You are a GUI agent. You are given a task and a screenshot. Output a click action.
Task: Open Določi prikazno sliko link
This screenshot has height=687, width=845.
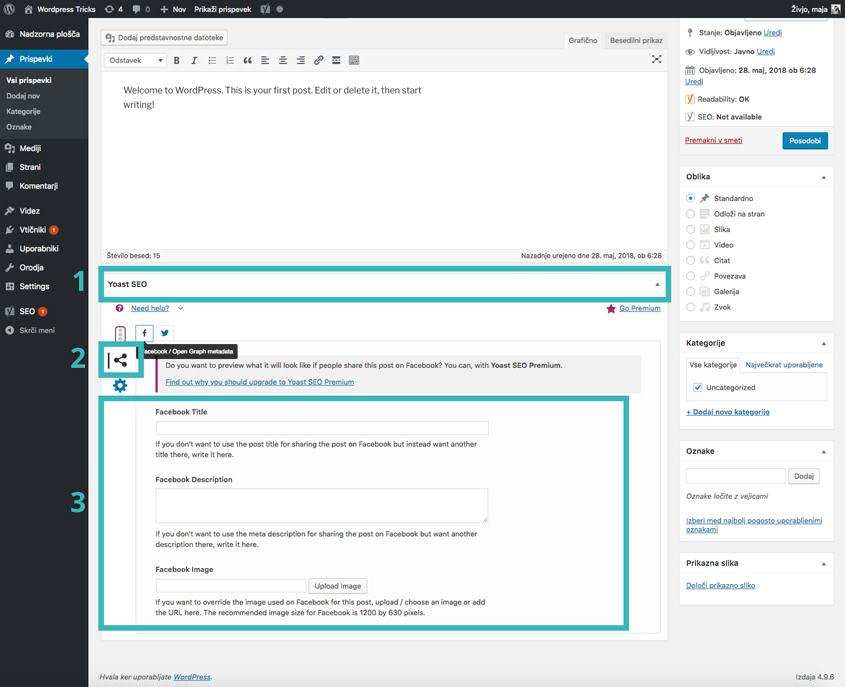coord(720,586)
